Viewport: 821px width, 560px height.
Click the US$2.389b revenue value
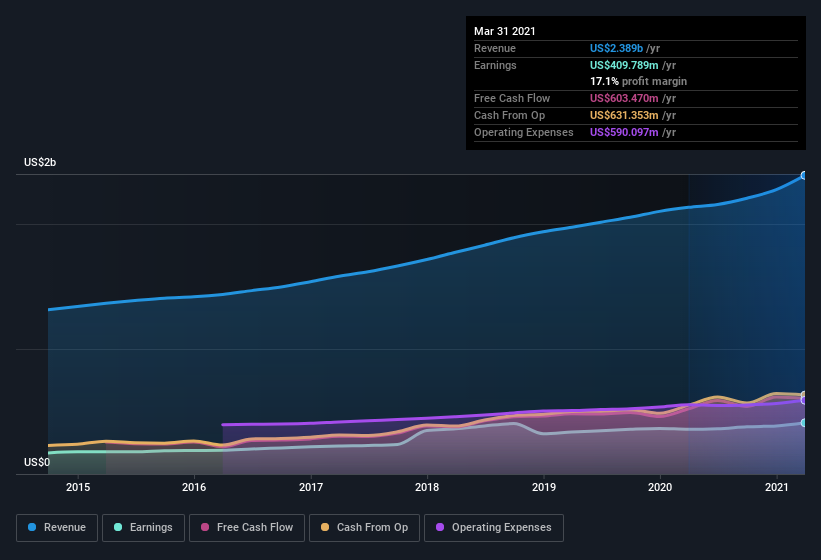(x=616, y=48)
